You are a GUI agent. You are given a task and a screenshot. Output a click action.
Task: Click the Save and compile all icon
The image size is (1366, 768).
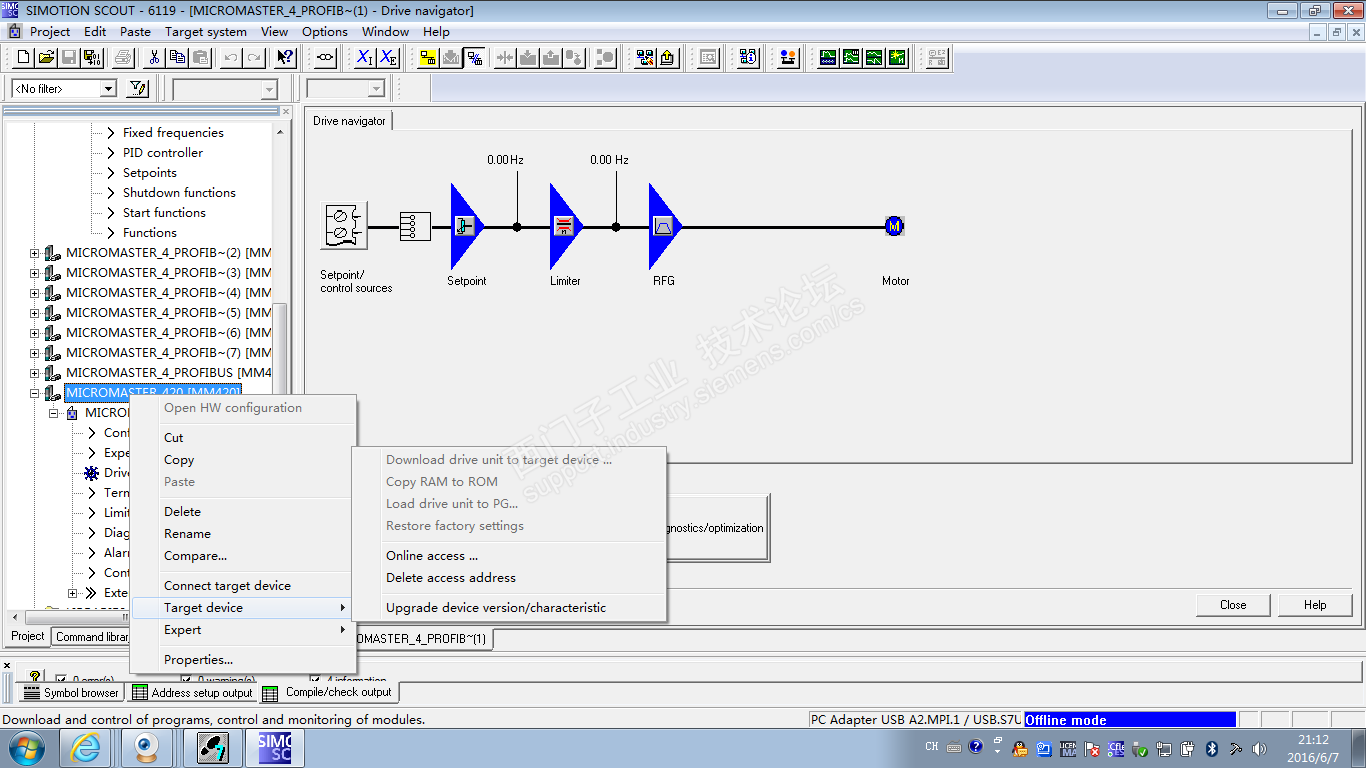coord(93,58)
